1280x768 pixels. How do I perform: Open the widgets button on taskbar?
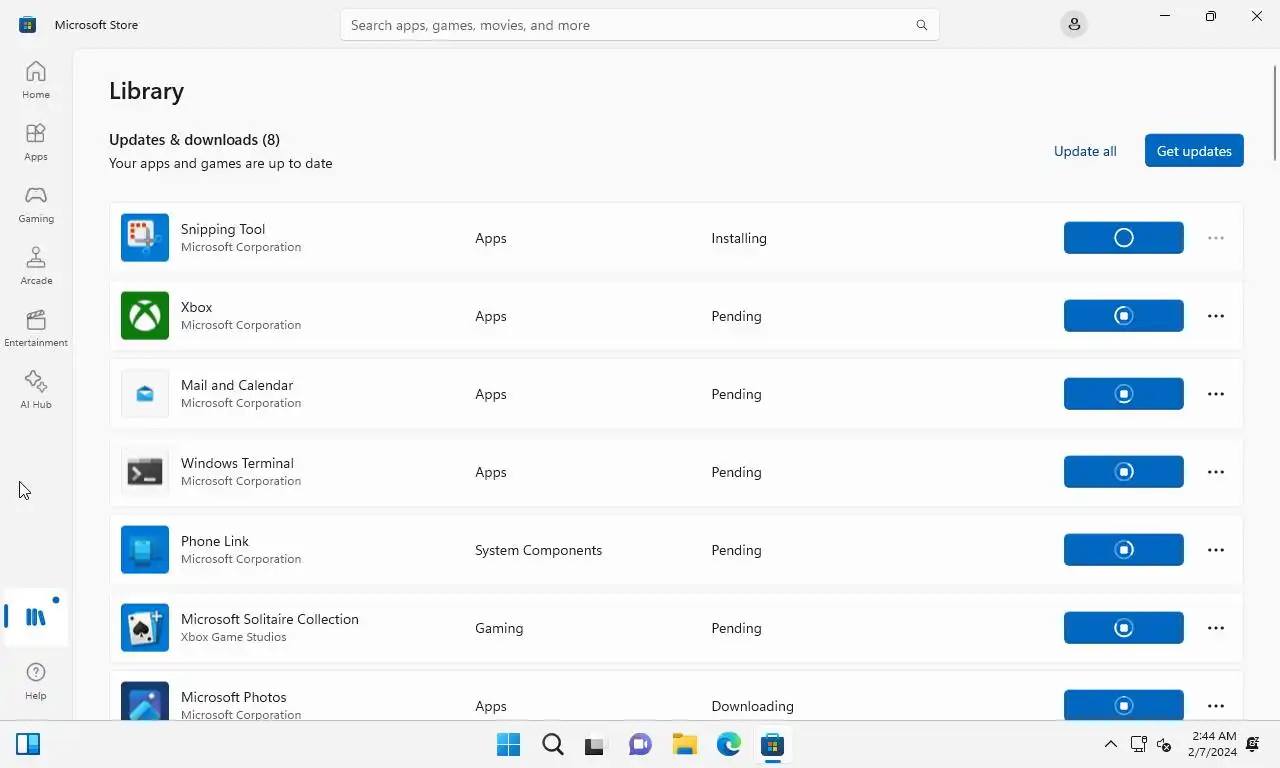coord(28,744)
